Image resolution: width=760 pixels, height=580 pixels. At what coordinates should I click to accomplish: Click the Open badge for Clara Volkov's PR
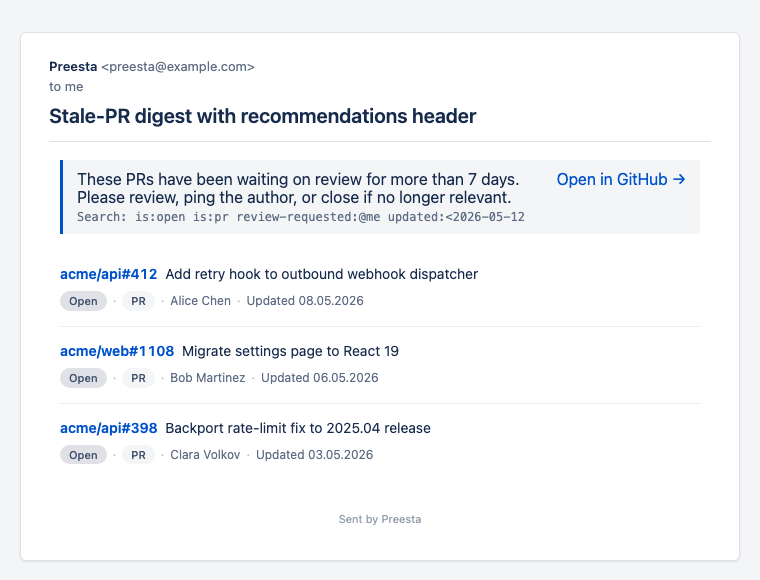[83, 455]
